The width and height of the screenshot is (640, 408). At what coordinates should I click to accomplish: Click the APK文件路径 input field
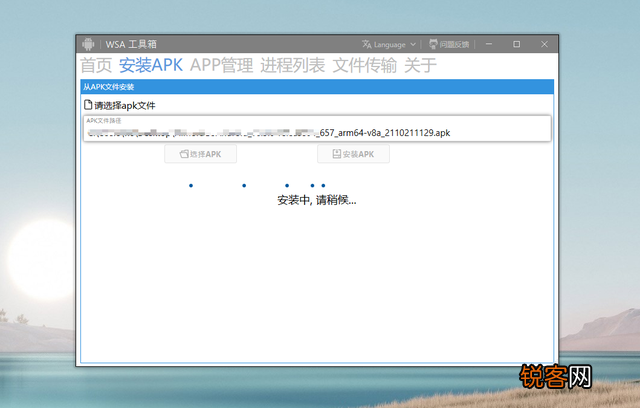pos(317,129)
